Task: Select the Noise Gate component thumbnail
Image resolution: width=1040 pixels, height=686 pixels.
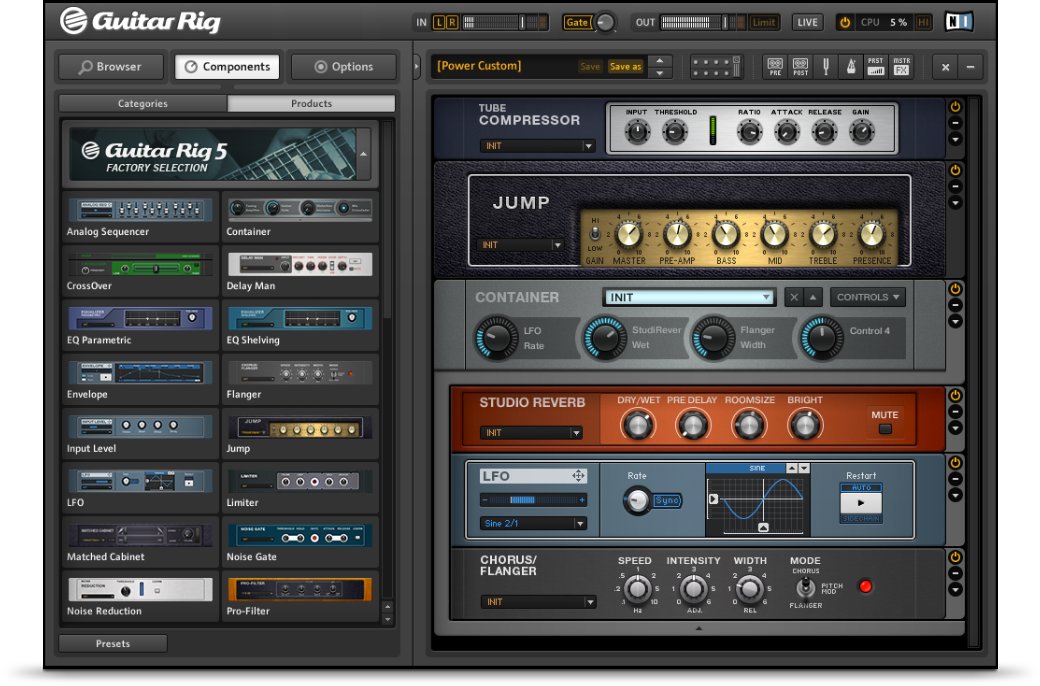Action: coord(299,535)
